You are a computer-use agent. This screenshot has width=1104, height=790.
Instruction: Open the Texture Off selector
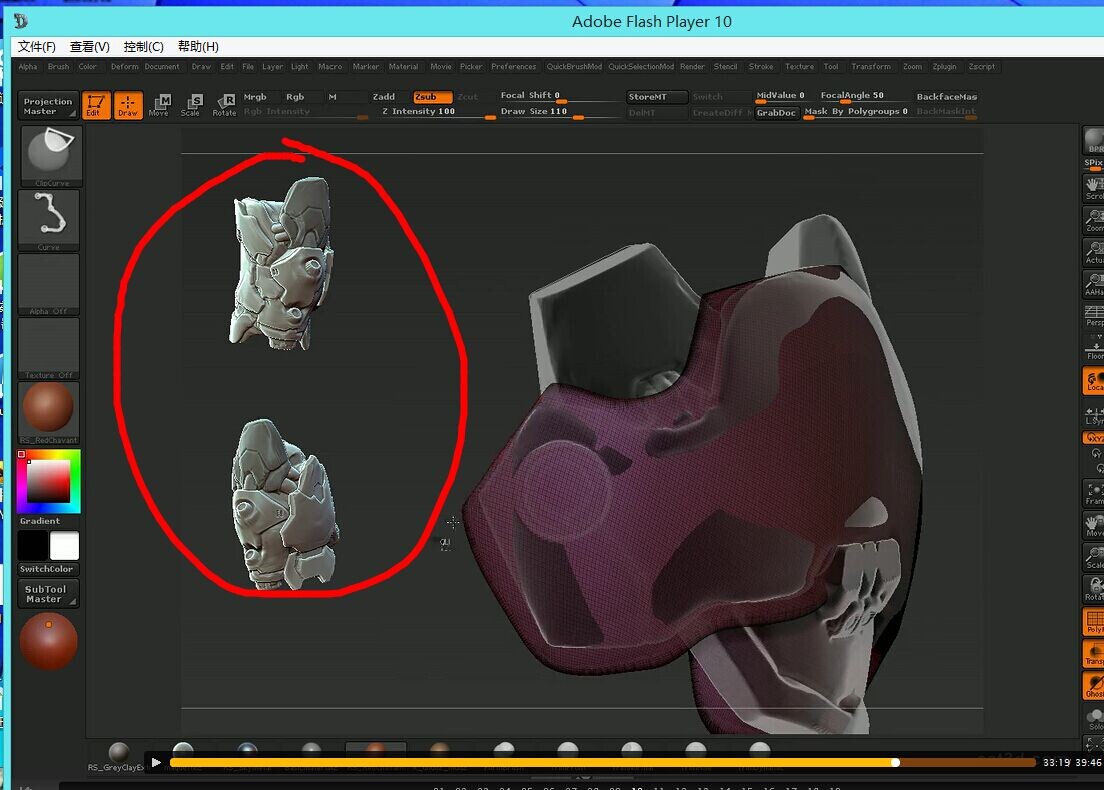(x=49, y=349)
